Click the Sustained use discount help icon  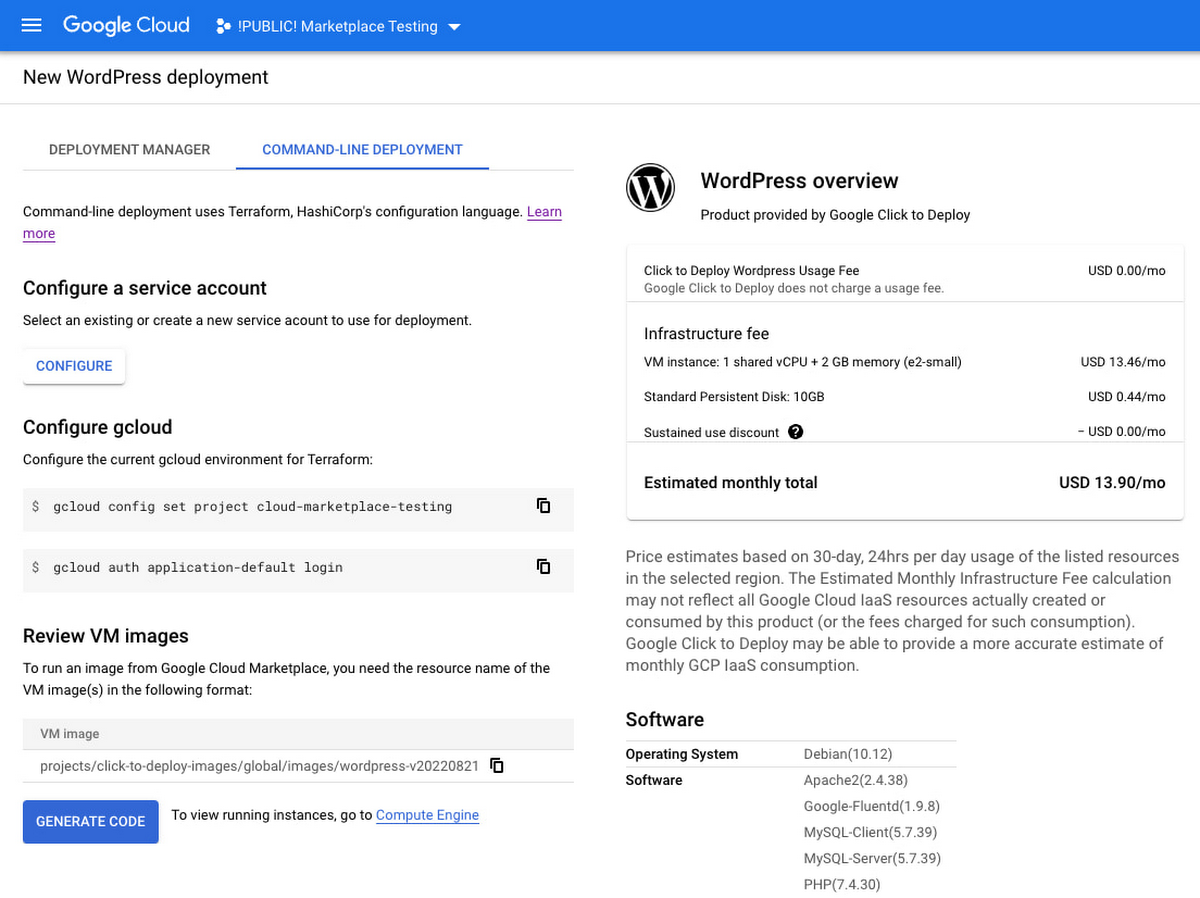(796, 432)
